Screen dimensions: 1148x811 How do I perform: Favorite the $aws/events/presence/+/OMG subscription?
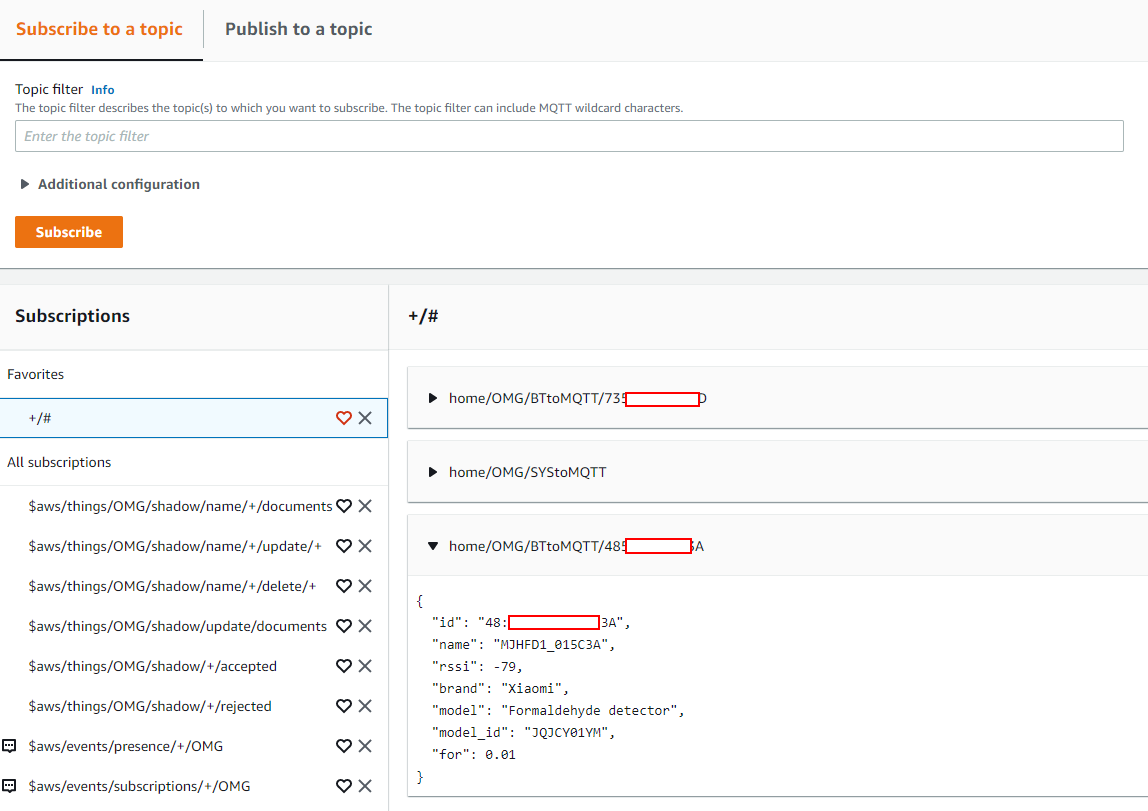344,746
